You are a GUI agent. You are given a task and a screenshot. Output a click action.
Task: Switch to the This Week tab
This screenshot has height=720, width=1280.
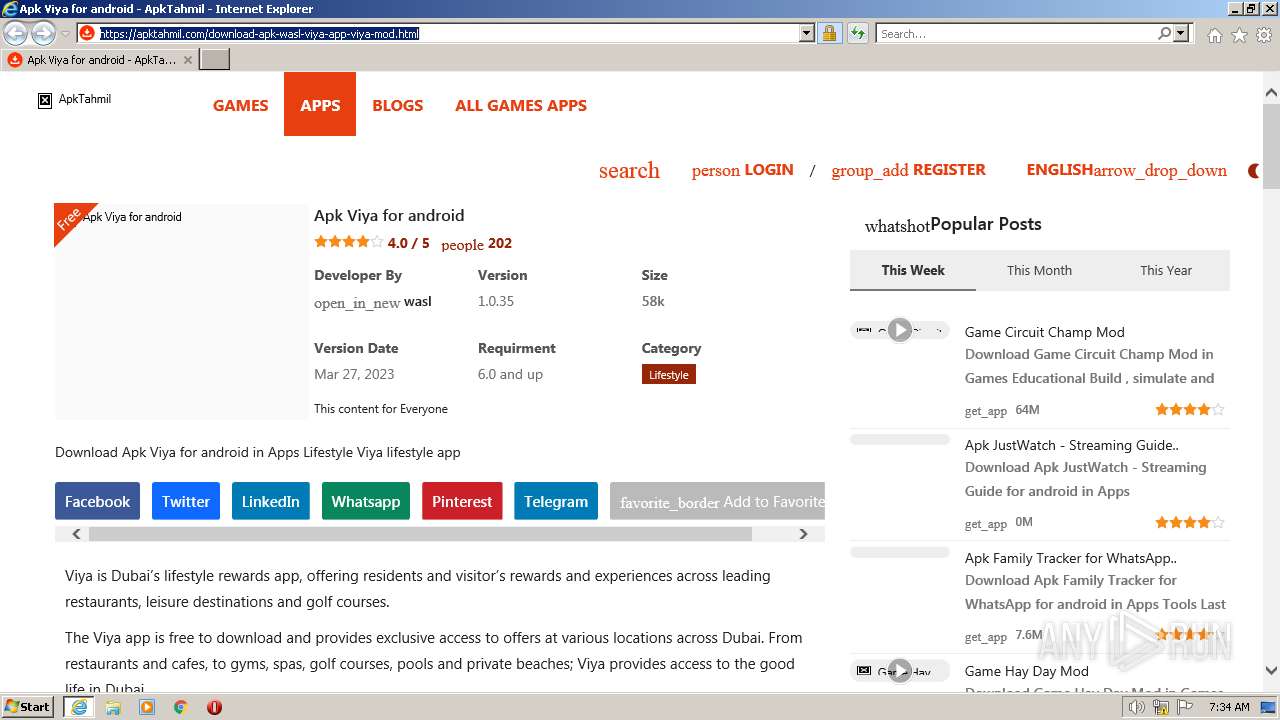click(913, 270)
